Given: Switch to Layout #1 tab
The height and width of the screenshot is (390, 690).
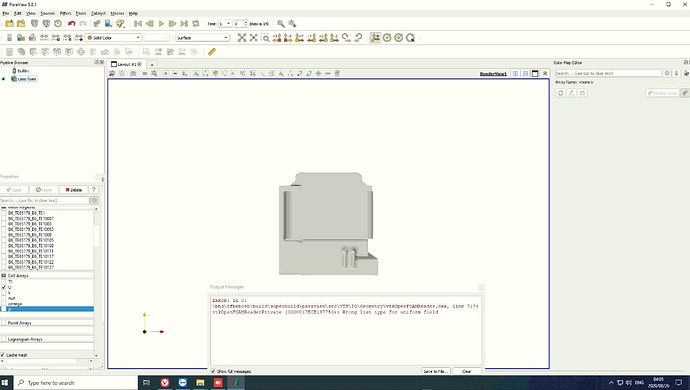Looking at the screenshot, I should (x=126, y=64).
